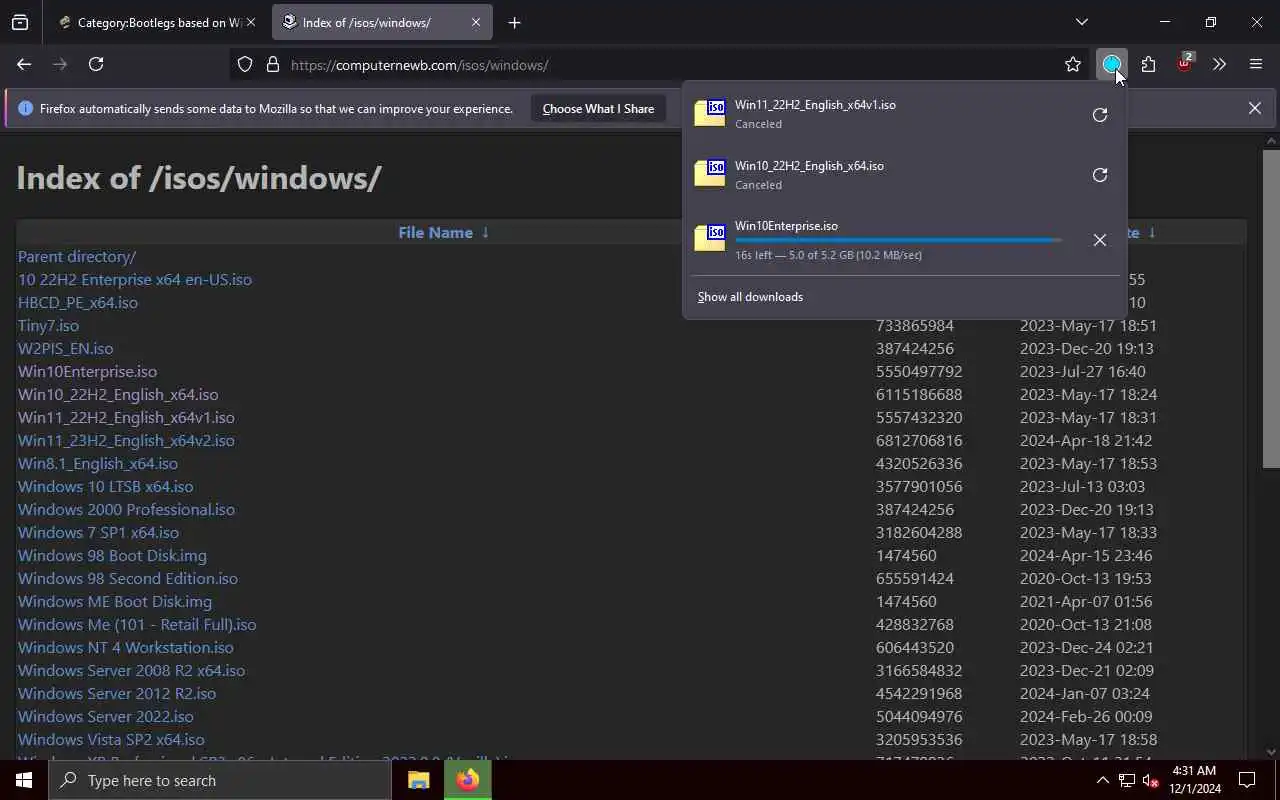
Task: Close the Category:Bootlegs tab
Action: (250, 22)
